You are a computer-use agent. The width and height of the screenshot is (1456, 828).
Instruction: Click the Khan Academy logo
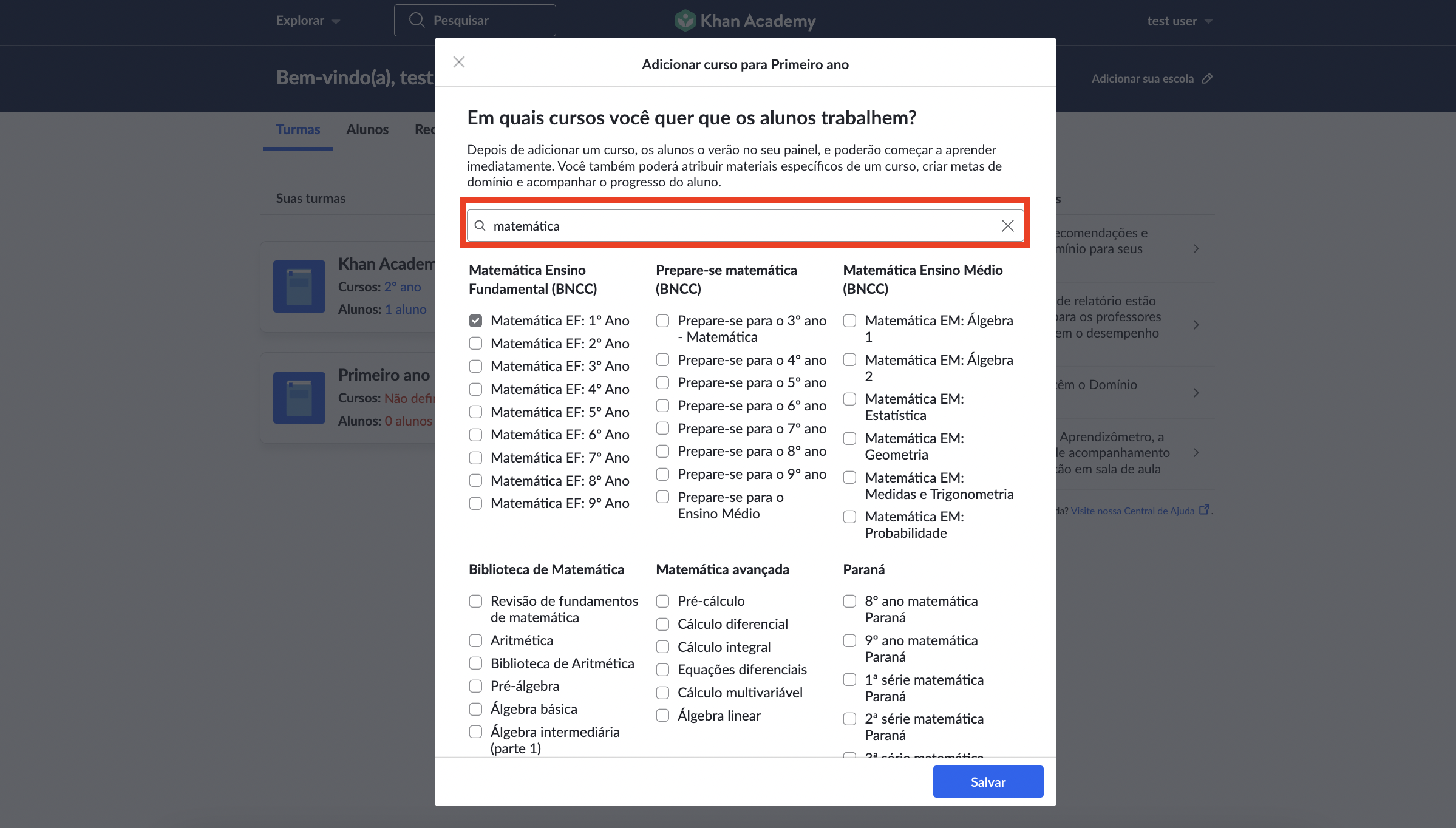tap(745, 21)
